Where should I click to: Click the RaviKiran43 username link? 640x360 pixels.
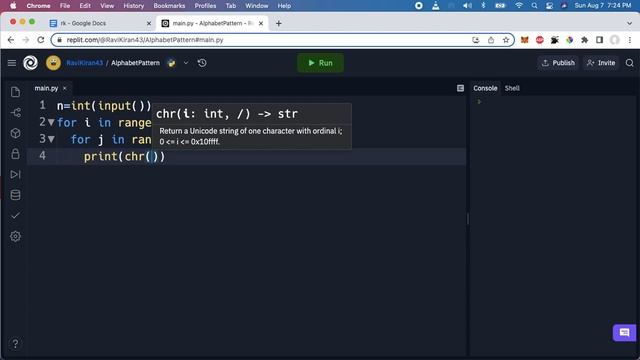point(84,63)
